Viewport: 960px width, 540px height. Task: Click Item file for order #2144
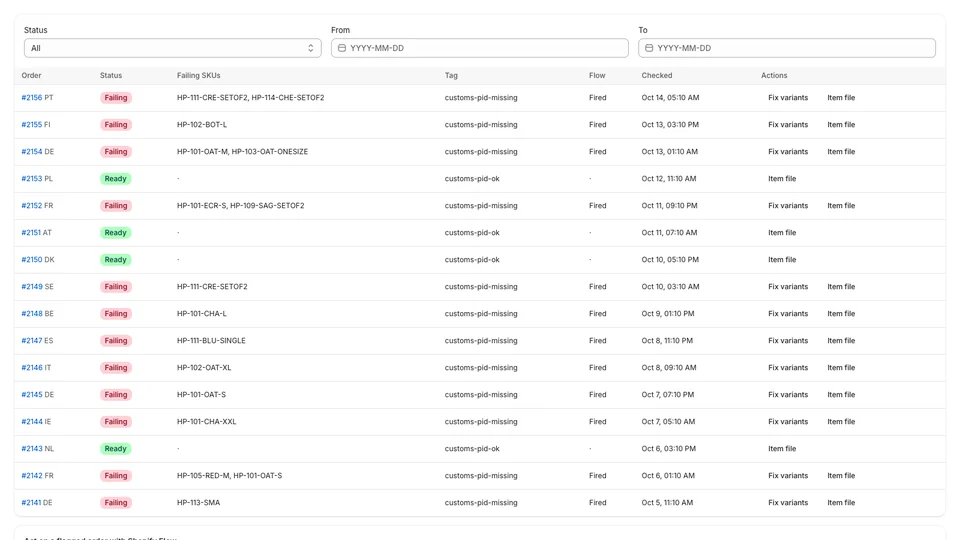(x=841, y=421)
